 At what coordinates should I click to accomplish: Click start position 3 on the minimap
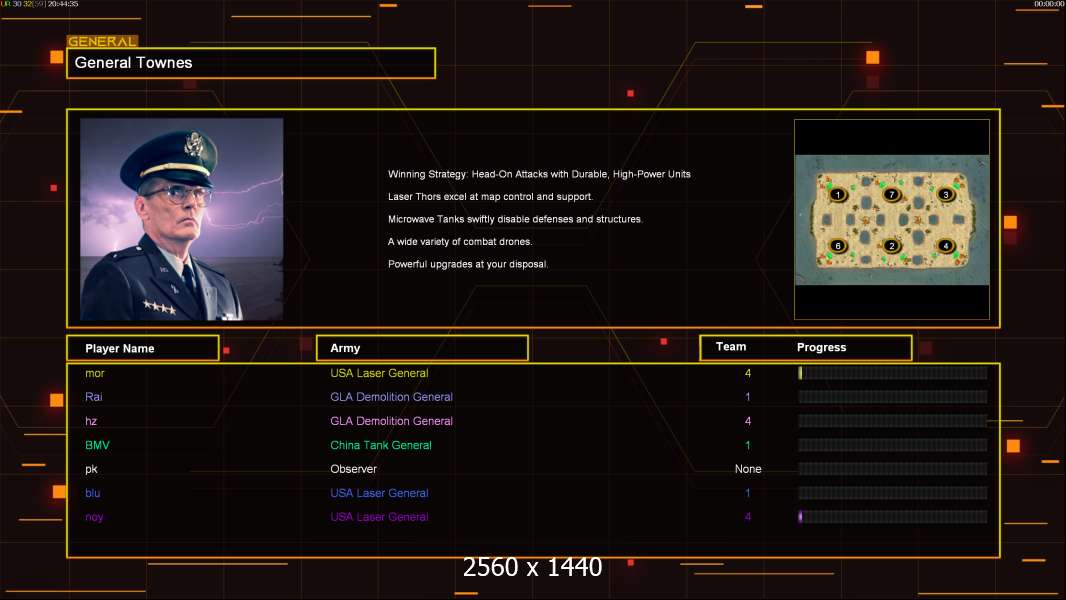(945, 194)
